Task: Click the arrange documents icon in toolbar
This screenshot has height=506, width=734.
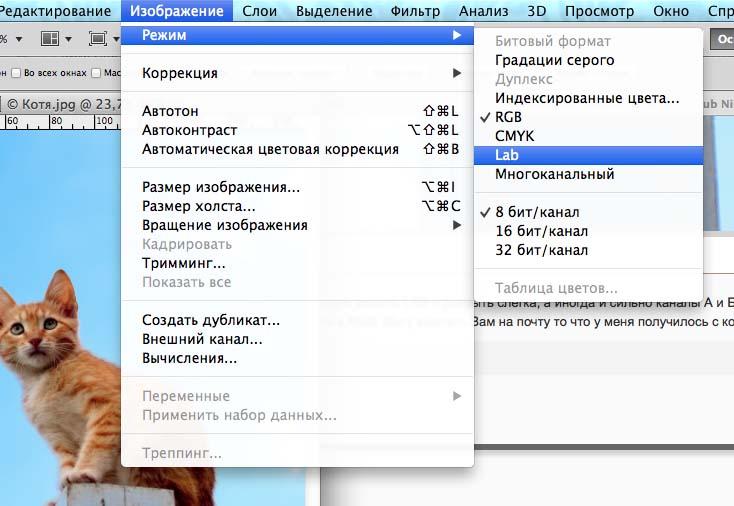Action: (50, 38)
